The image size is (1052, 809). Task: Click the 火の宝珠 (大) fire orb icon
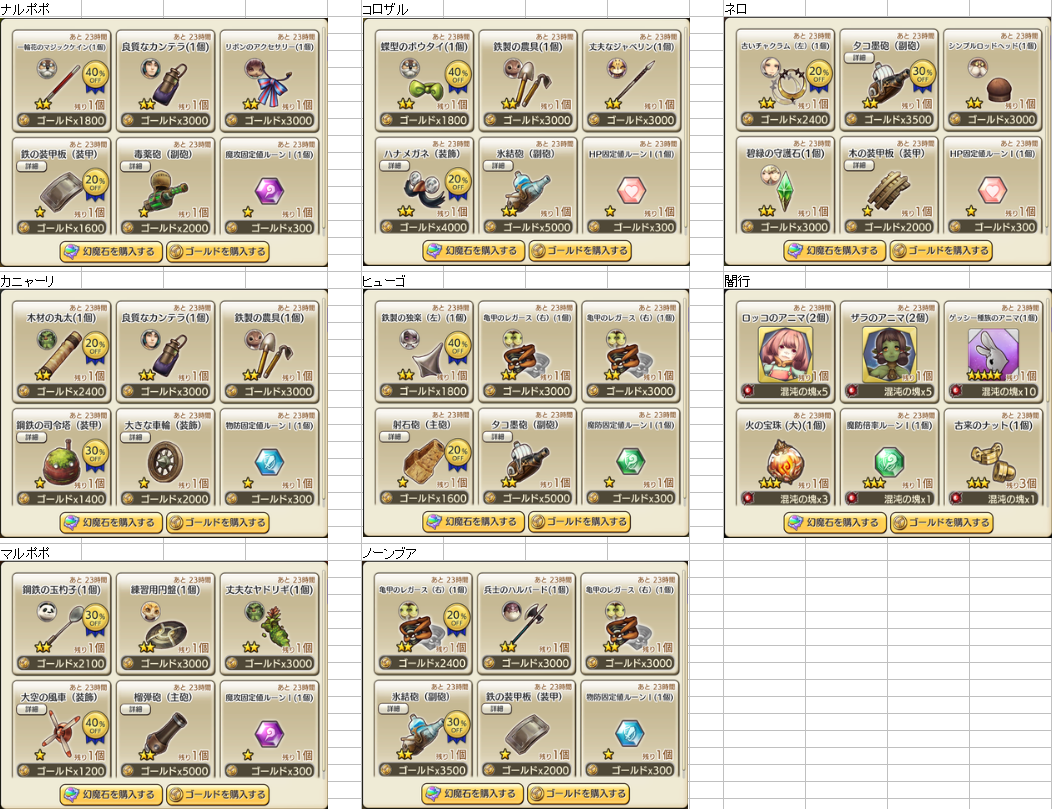(784, 462)
